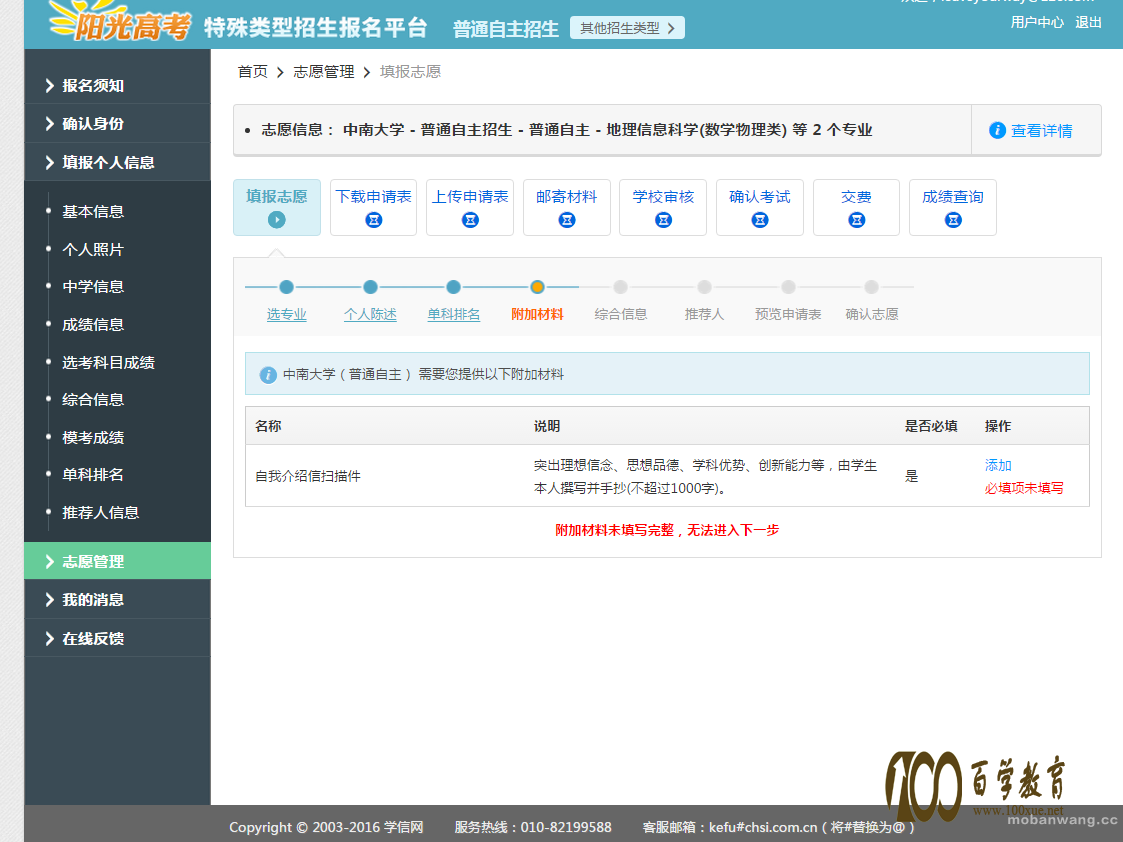Expand the 志愿管理 sidebar section
This screenshot has width=1123, height=842.
tap(117, 561)
